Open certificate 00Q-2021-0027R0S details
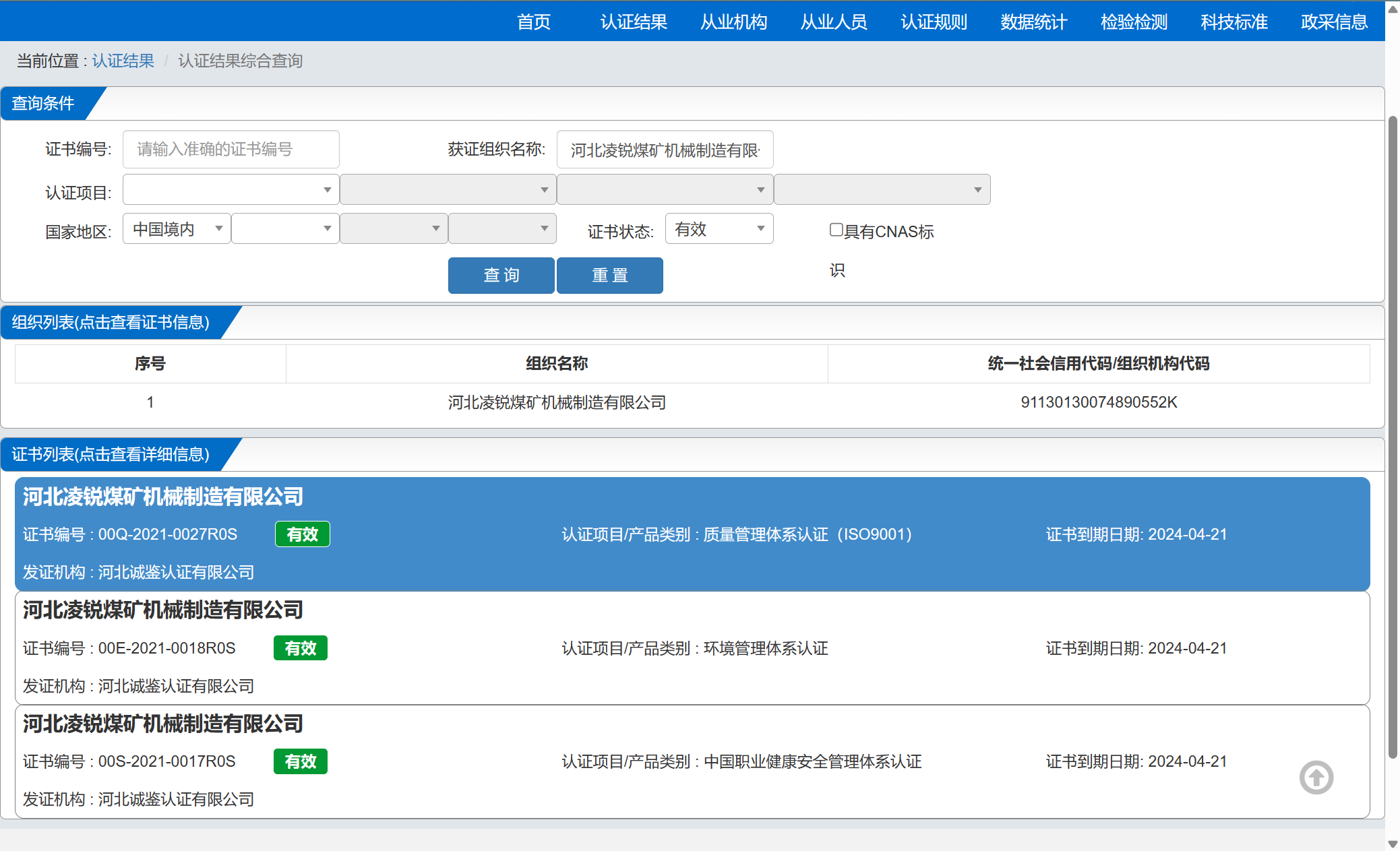The width and height of the screenshot is (1400, 851). 693,534
